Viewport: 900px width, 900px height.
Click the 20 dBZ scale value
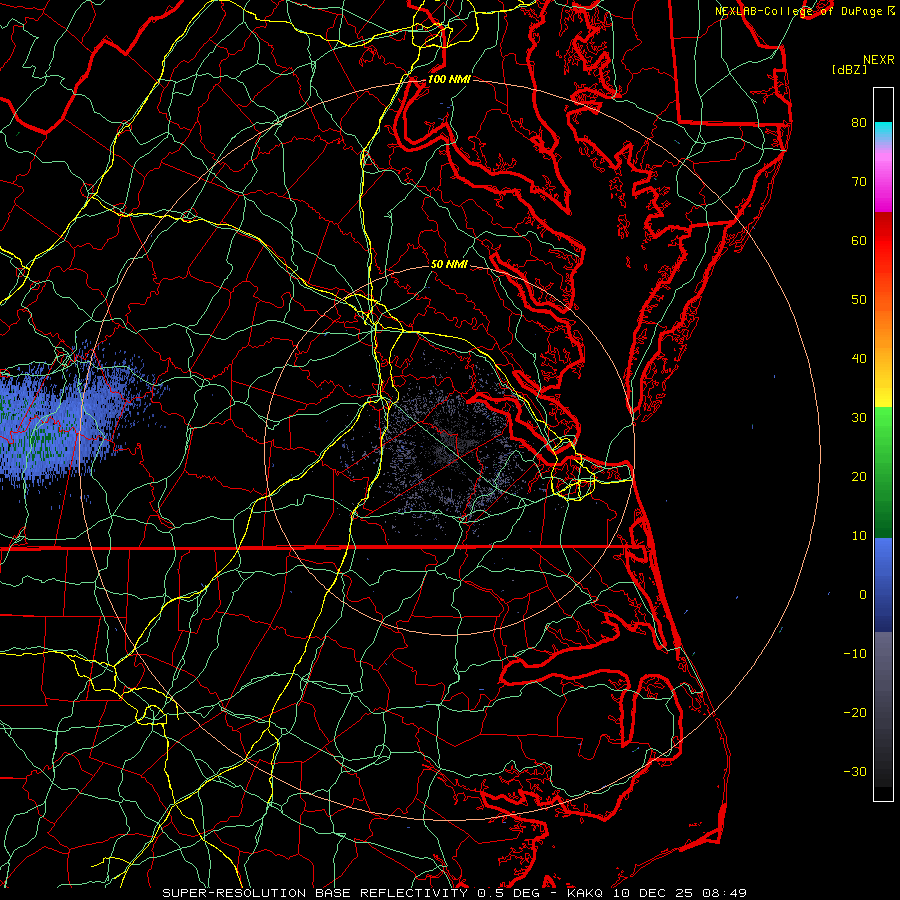click(x=859, y=476)
